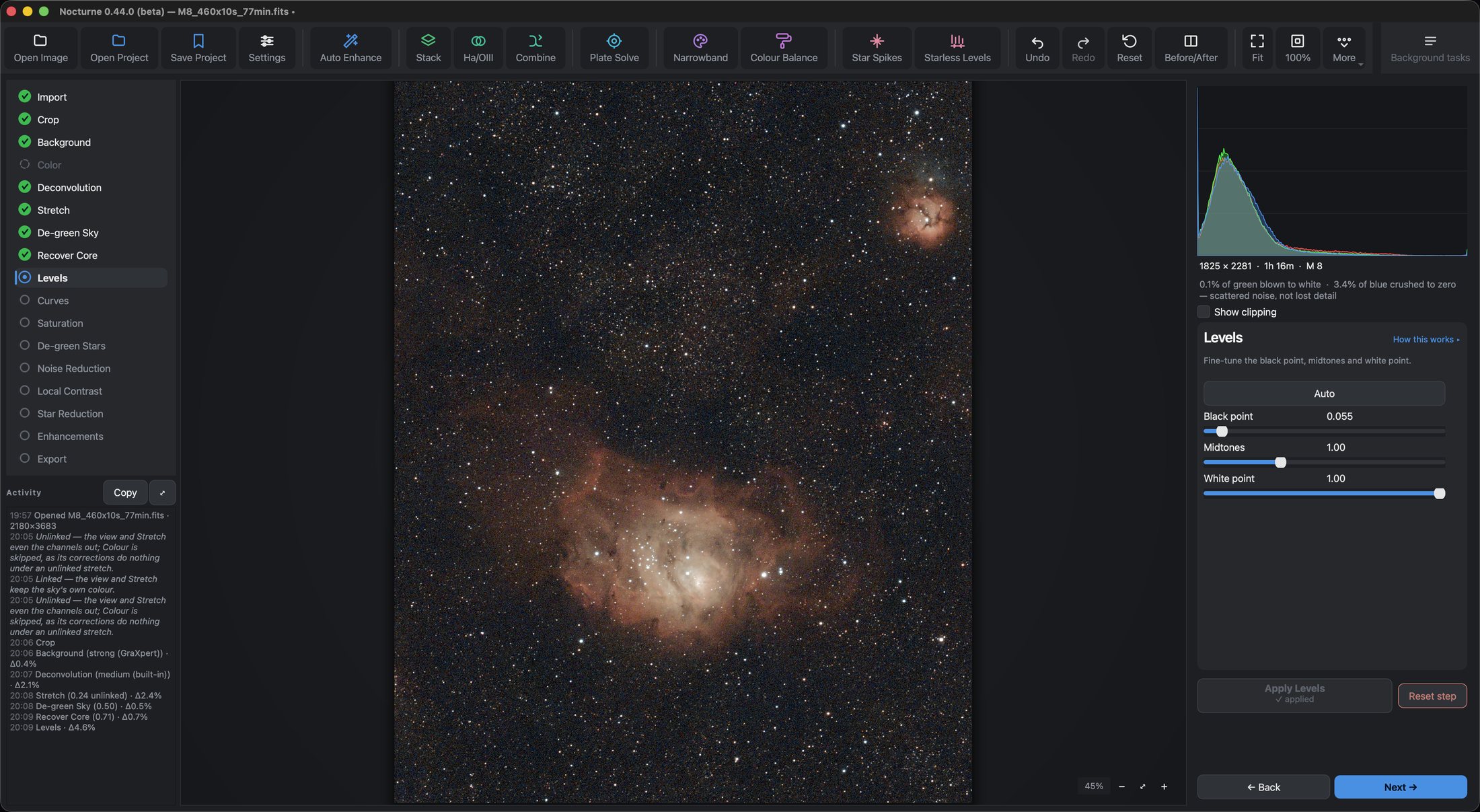Copy the activity log
The height and width of the screenshot is (812, 1480).
tap(125, 492)
